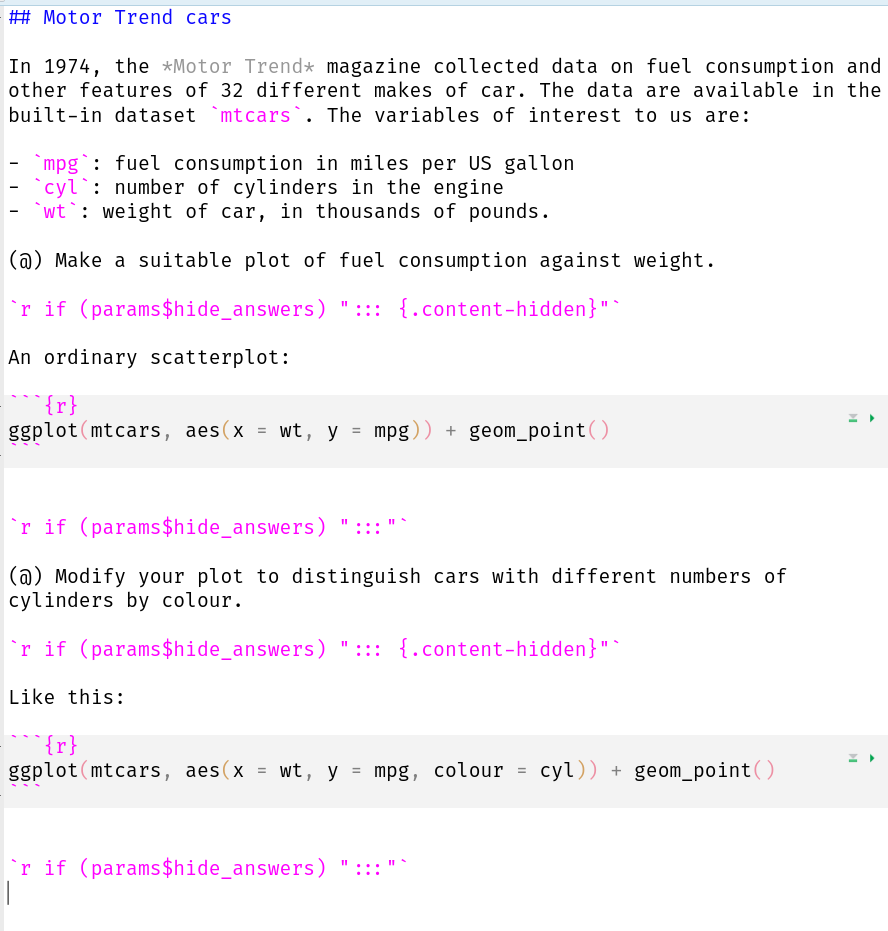
Task: Click geom_point in the first code chunk
Action: (x=527, y=431)
